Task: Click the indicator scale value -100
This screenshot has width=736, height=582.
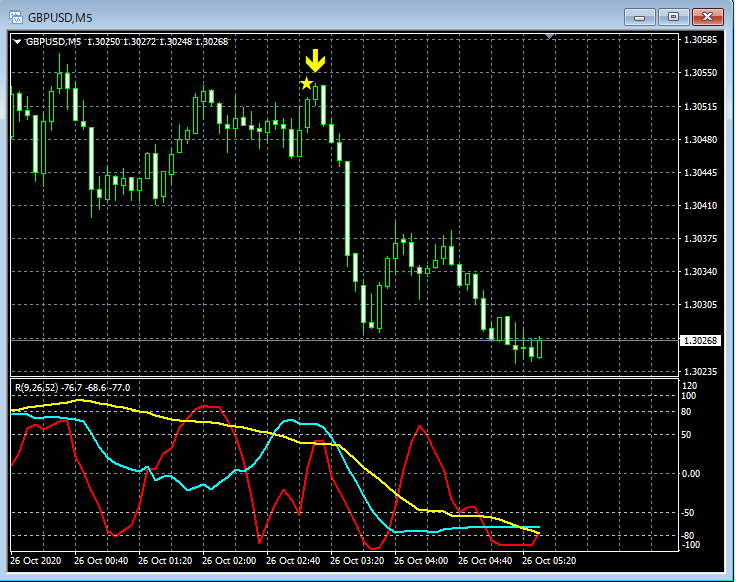Action: click(x=690, y=544)
